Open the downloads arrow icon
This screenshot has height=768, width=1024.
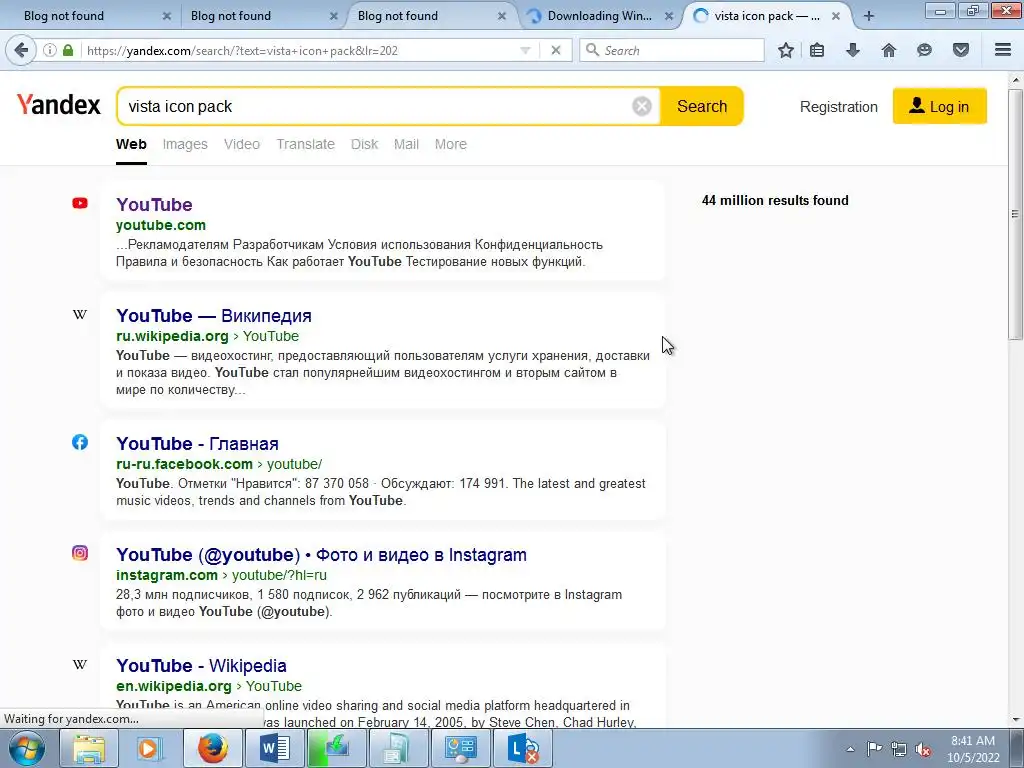[x=853, y=50]
